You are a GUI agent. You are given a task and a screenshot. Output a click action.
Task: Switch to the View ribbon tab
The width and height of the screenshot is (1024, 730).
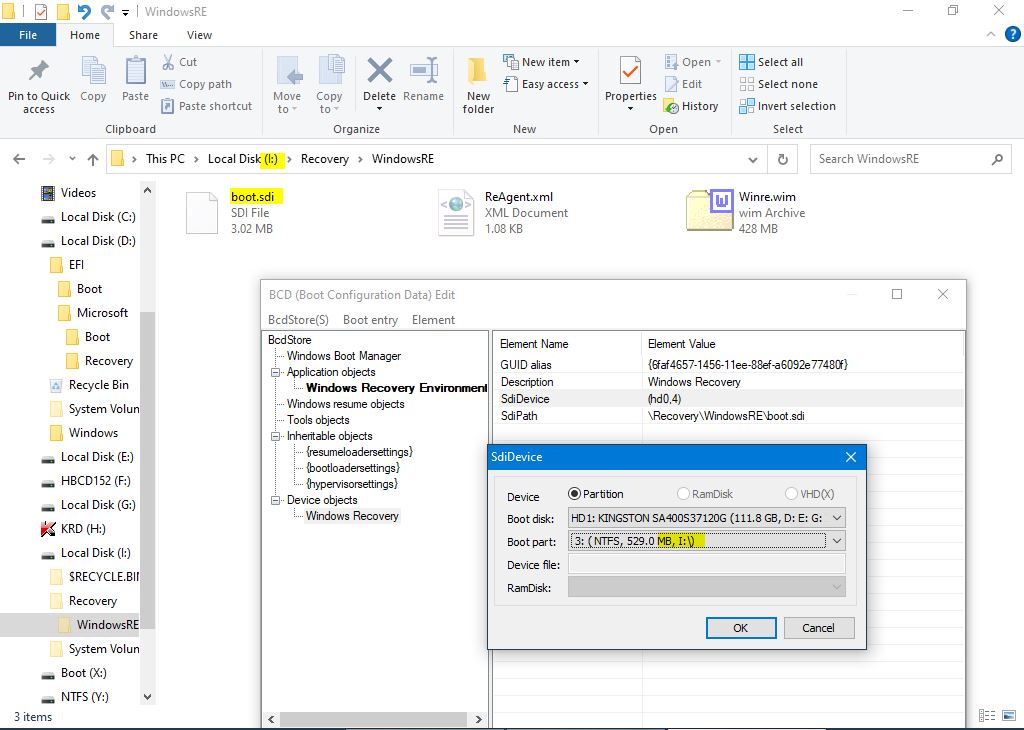point(199,35)
